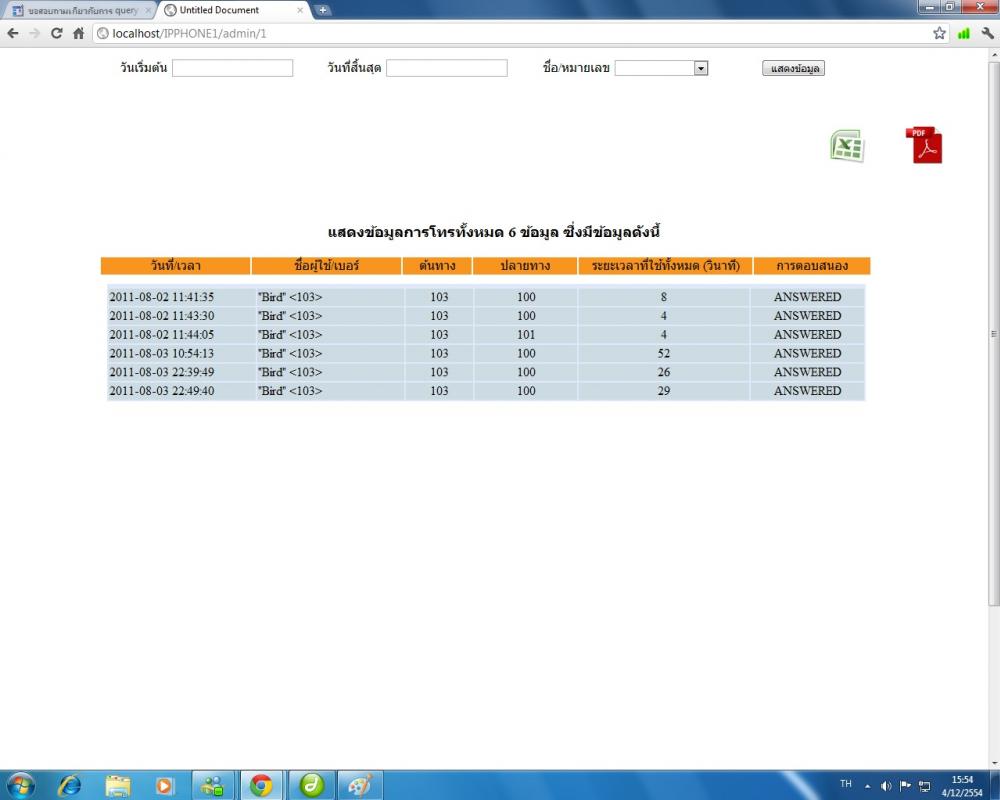This screenshot has width=1000, height=800.
Task: Click the start date (วันเริ่มต้น) input field
Action: click(x=233, y=68)
